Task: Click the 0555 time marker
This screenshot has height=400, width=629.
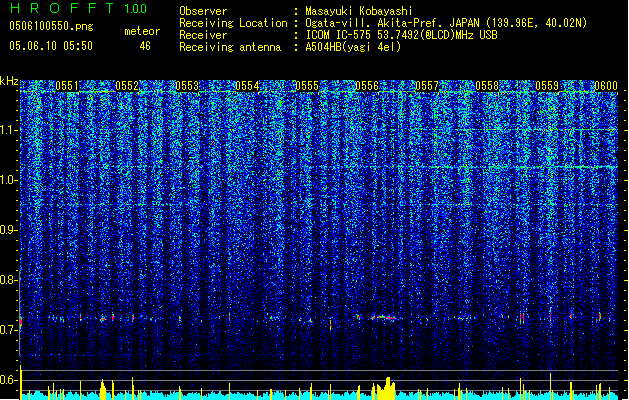Action: 307,86
